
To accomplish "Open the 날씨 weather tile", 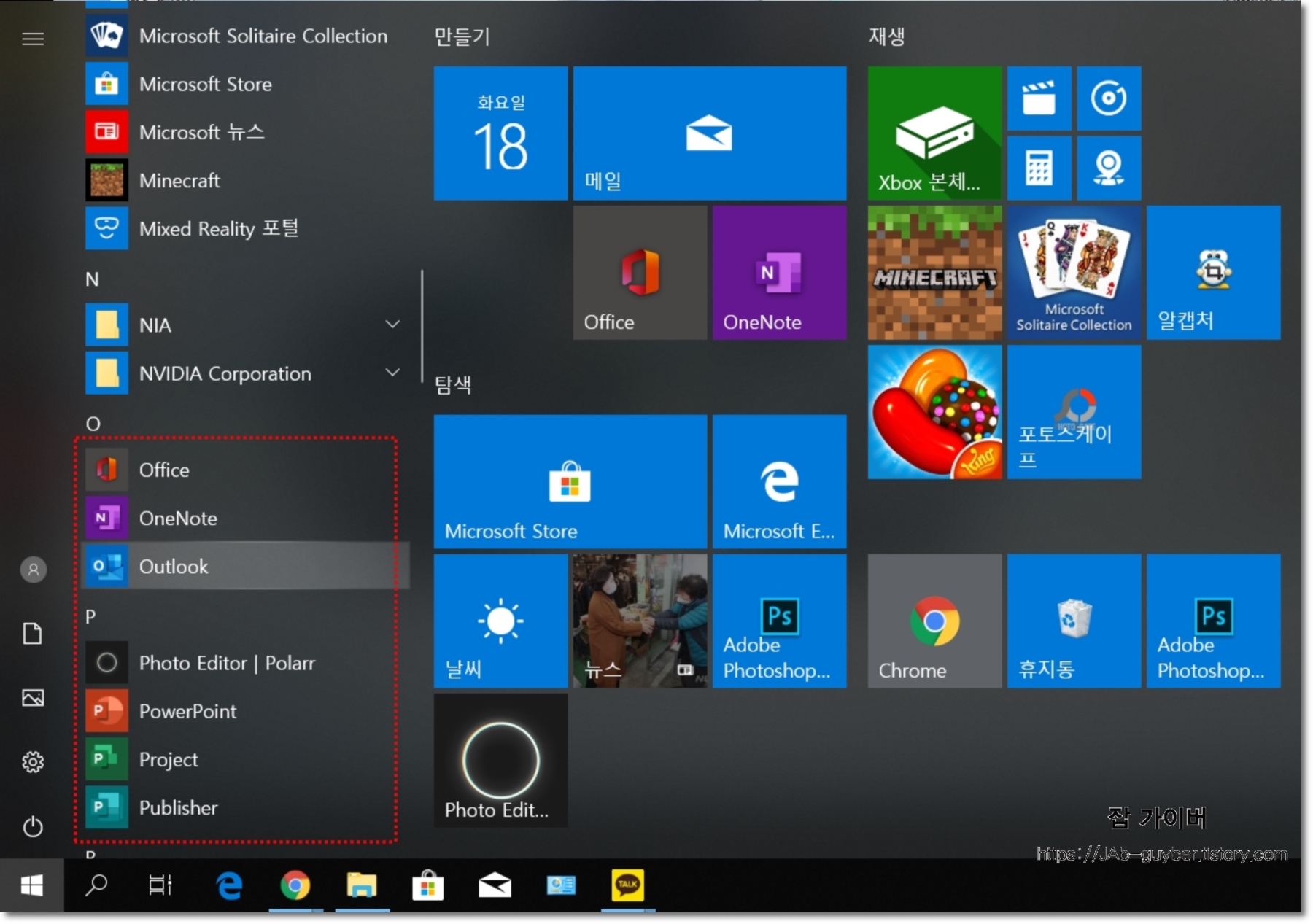I will [x=500, y=621].
